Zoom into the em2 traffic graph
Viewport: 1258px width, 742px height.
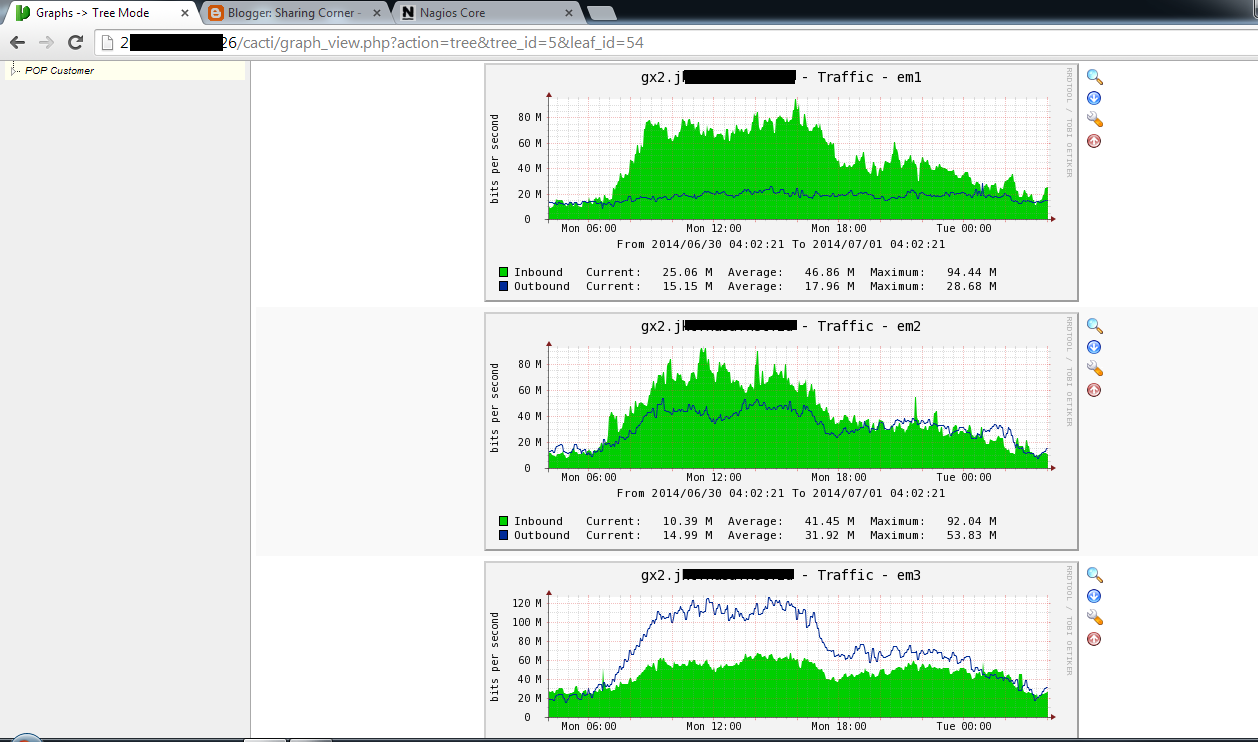[1093, 325]
